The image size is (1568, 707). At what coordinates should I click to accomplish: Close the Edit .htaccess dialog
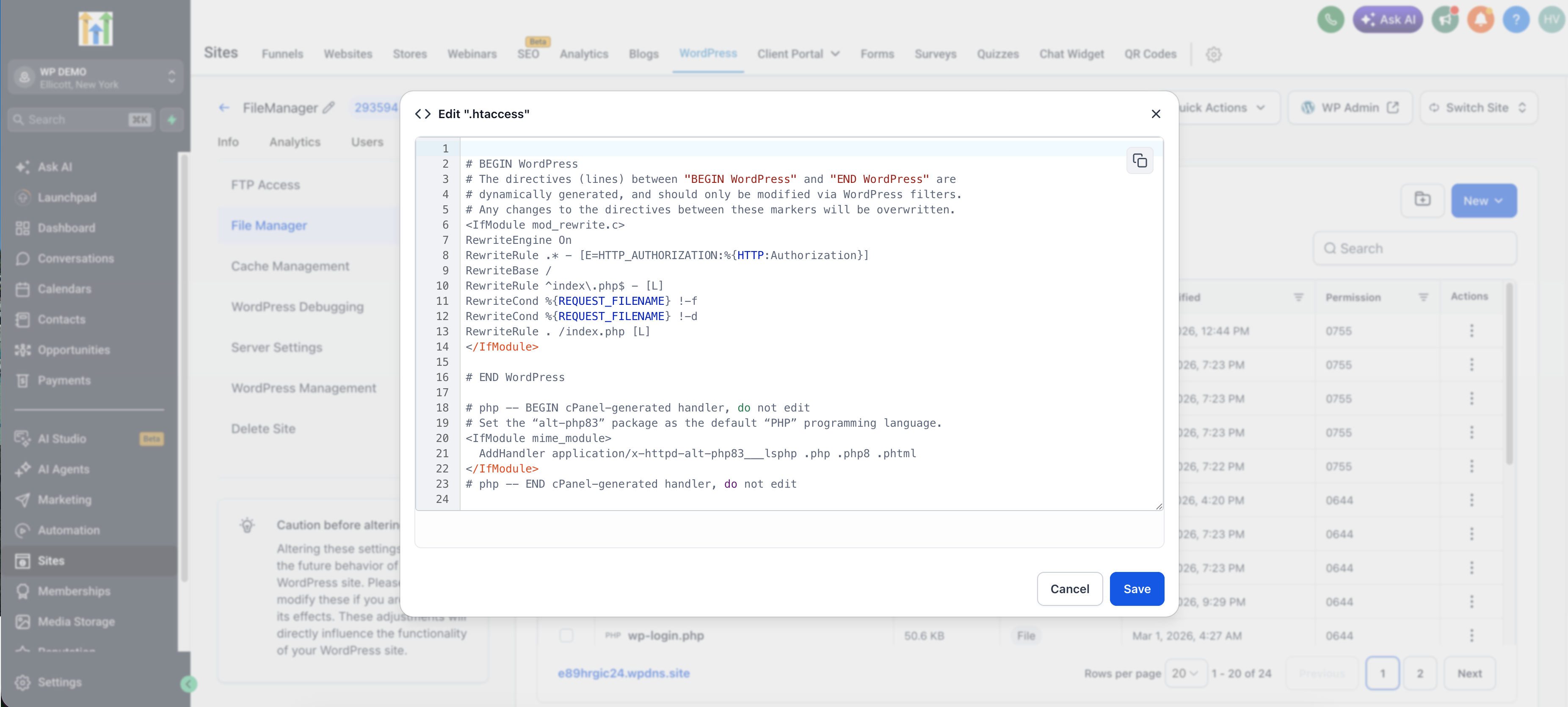point(1155,114)
